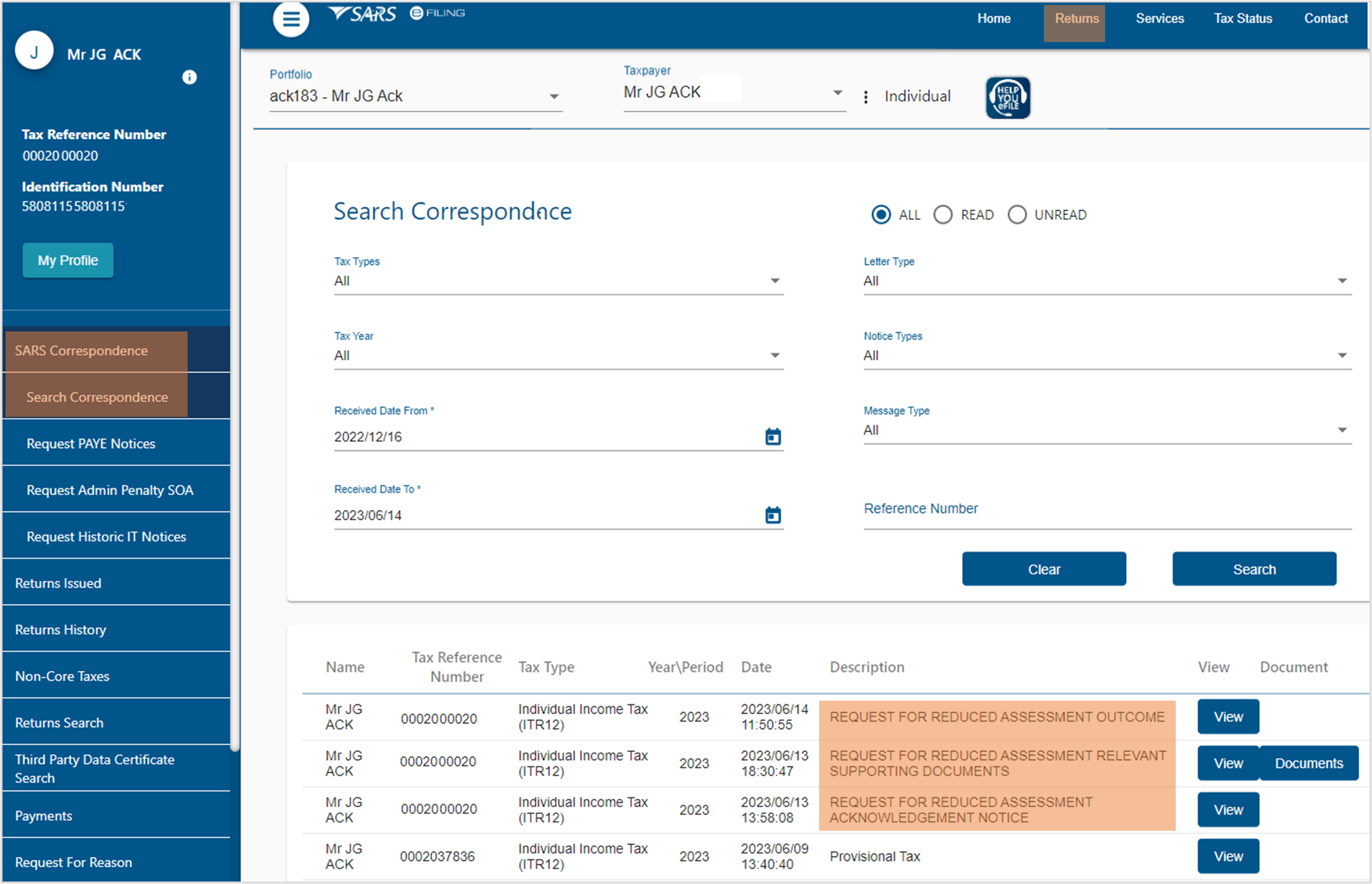Click the Search button
The height and width of the screenshot is (884, 1372).
[x=1254, y=569]
